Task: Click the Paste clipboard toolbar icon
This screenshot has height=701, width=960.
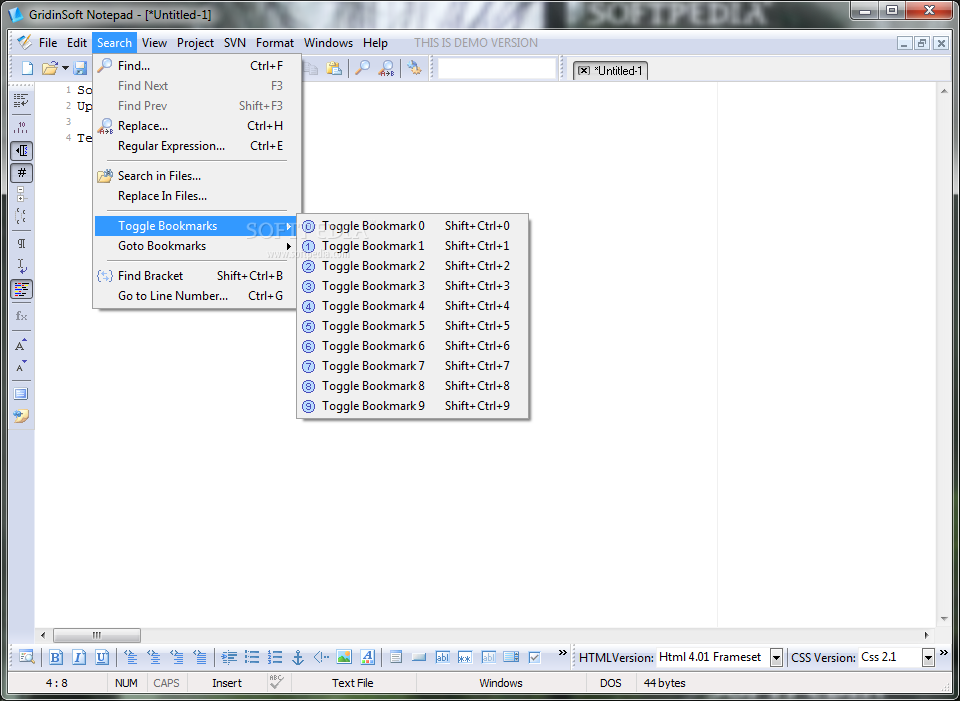Action: tap(334, 68)
